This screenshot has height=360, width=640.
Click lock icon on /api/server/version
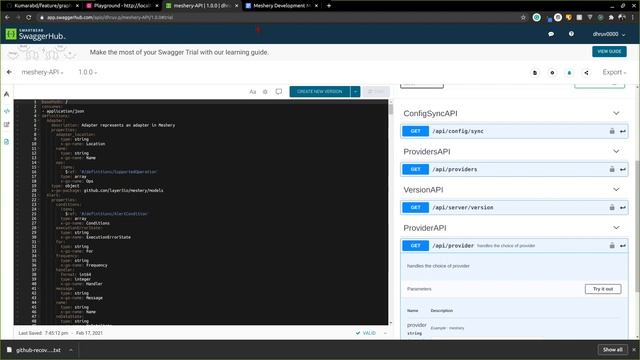click(612, 207)
